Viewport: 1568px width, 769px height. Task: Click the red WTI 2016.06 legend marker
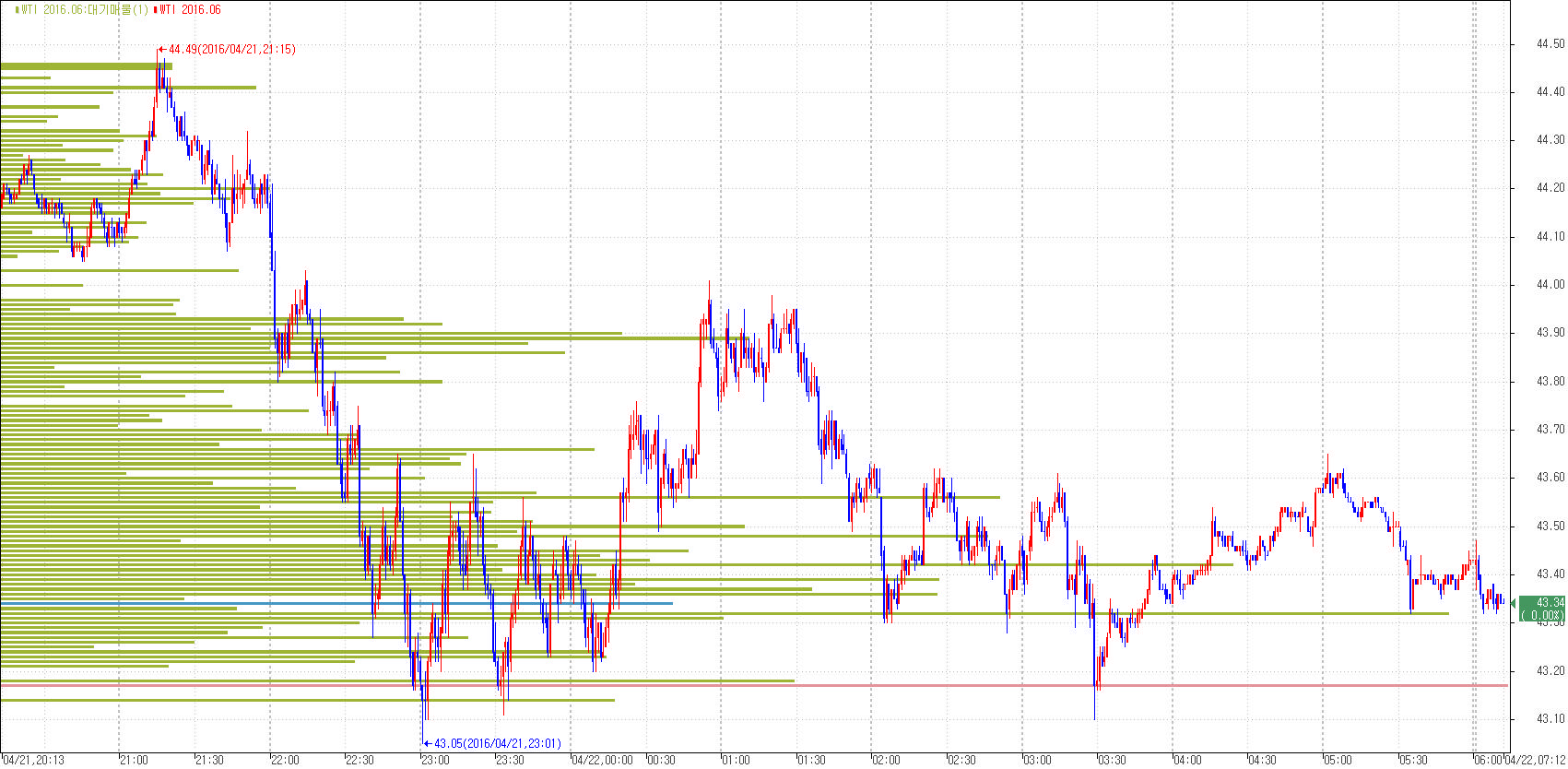click(155, 10)
